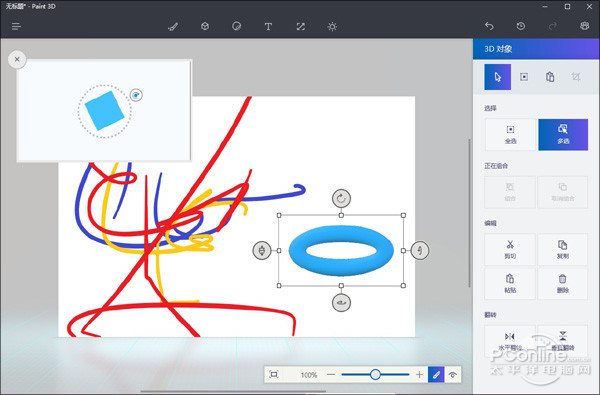Image resolution: width=600 pixels, height=395 pixels.
Task: Click the Z-axis rotate handle above torus
Action: tap(341, 199)
